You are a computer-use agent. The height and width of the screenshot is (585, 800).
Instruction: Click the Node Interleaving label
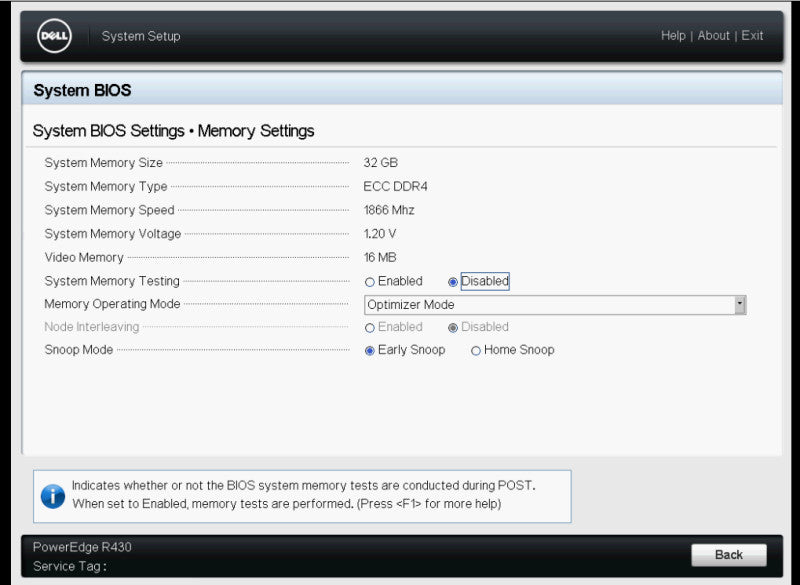click(x=91, y=327)
